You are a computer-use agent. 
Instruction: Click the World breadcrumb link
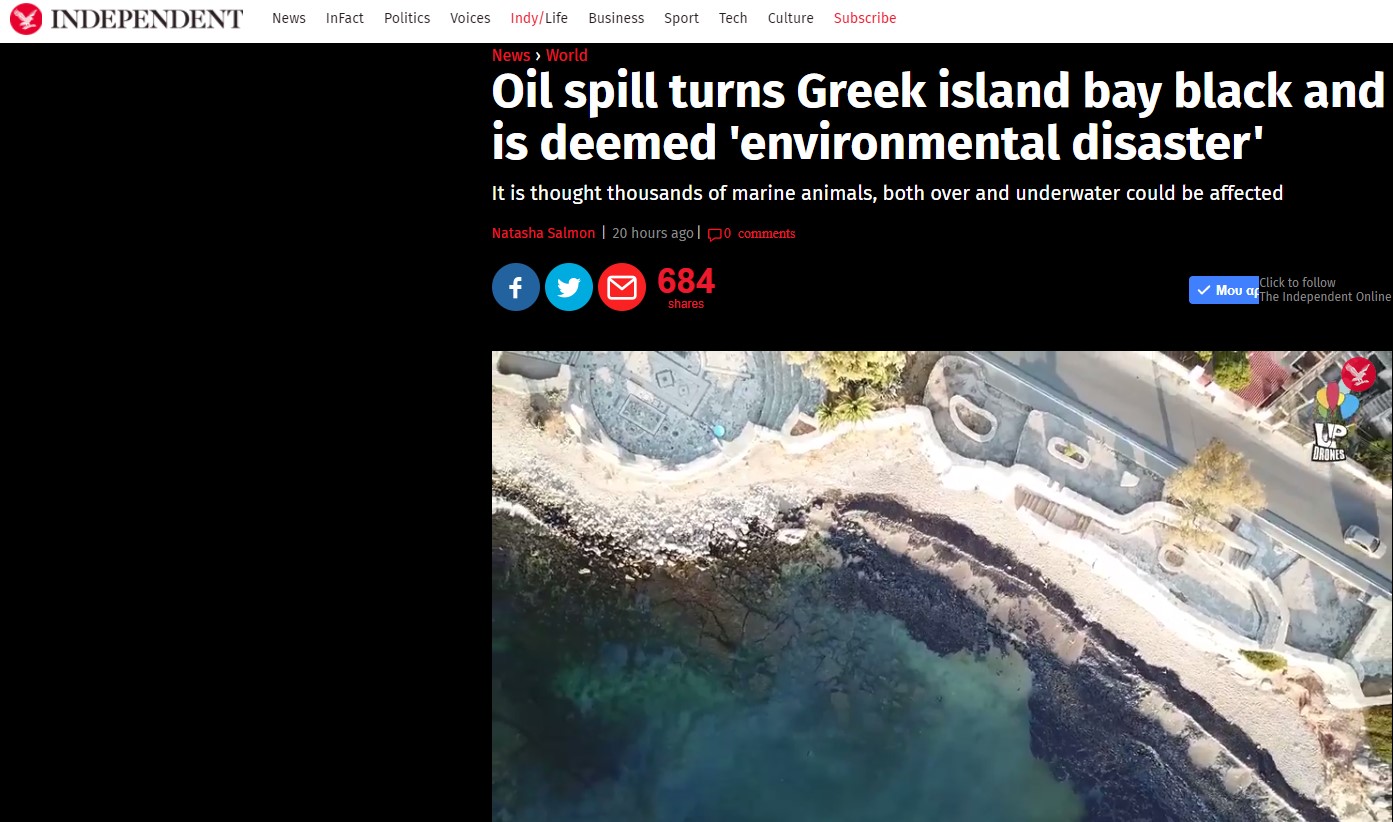click(x=567, y=55)
